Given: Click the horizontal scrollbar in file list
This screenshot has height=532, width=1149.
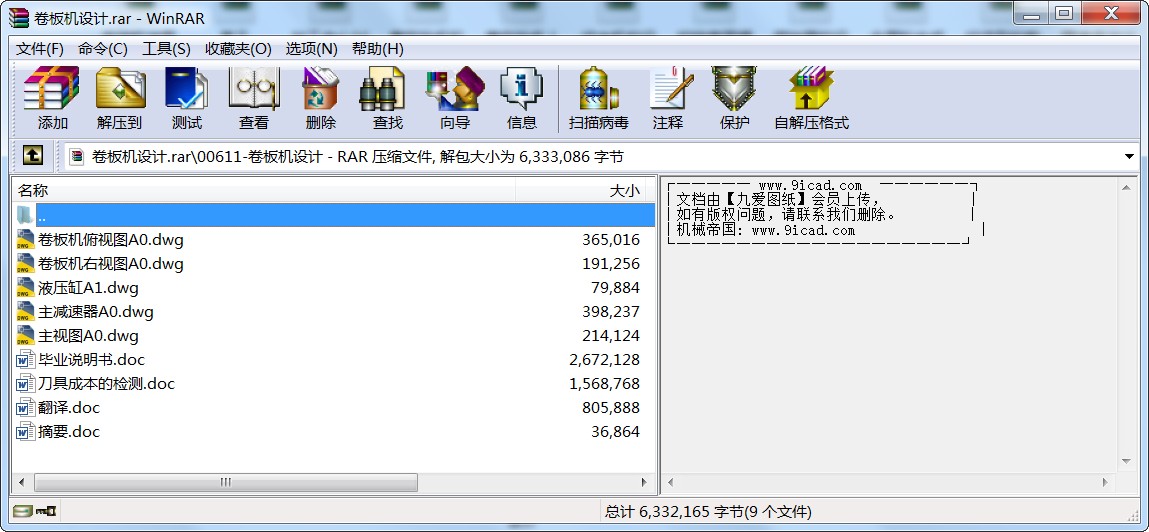Looking at the screenshot, I should [225, 483].
